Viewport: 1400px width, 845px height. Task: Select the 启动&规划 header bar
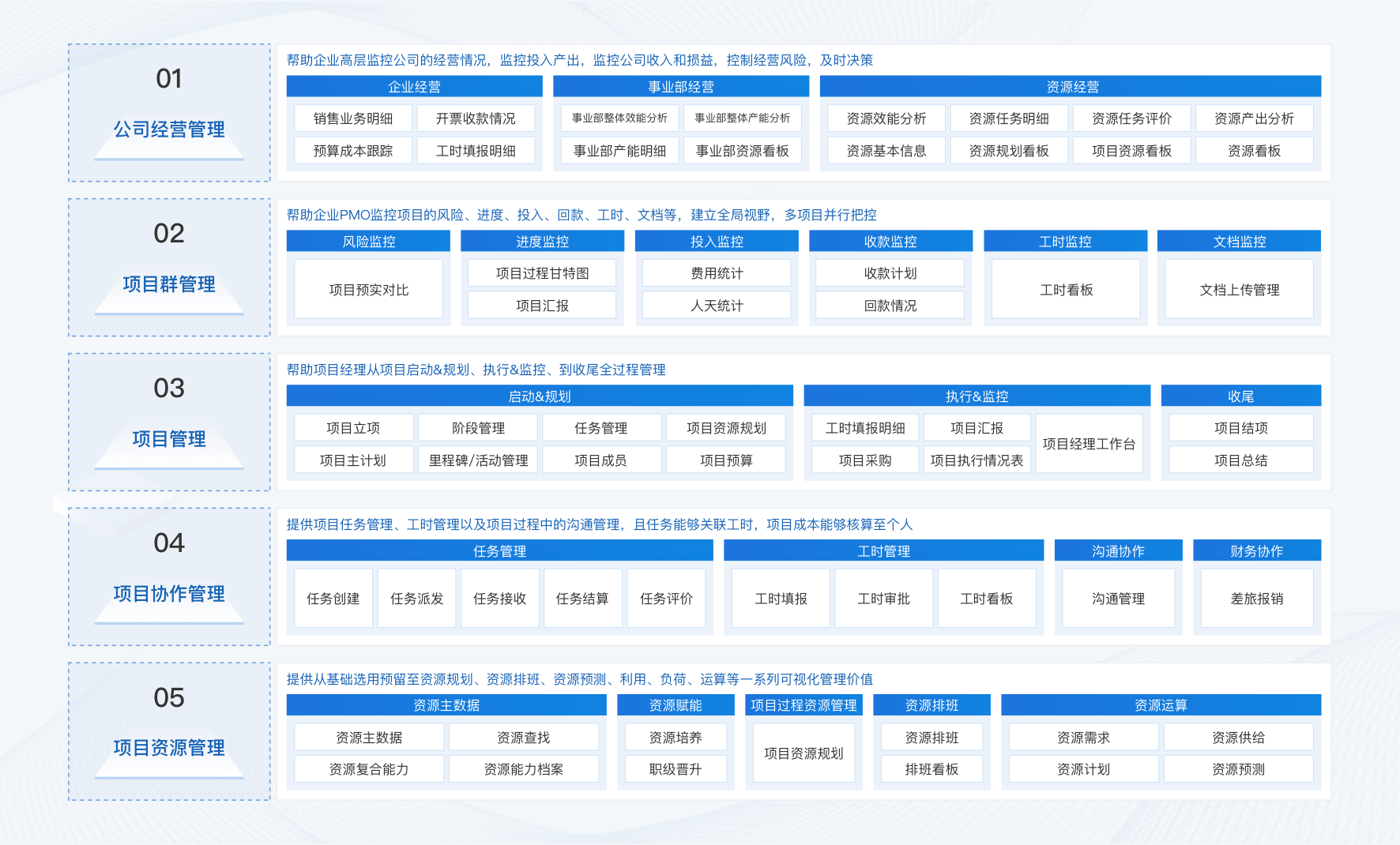(540, 396)
